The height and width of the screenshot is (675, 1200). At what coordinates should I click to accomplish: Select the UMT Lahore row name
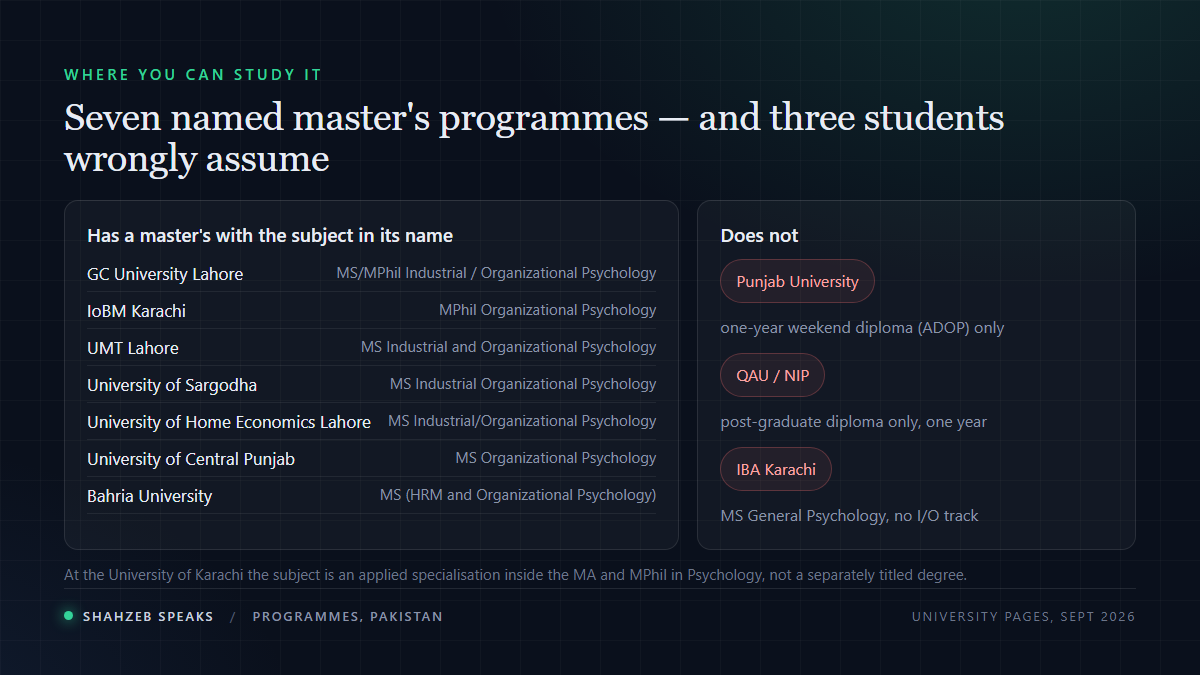tap(133, 348)
